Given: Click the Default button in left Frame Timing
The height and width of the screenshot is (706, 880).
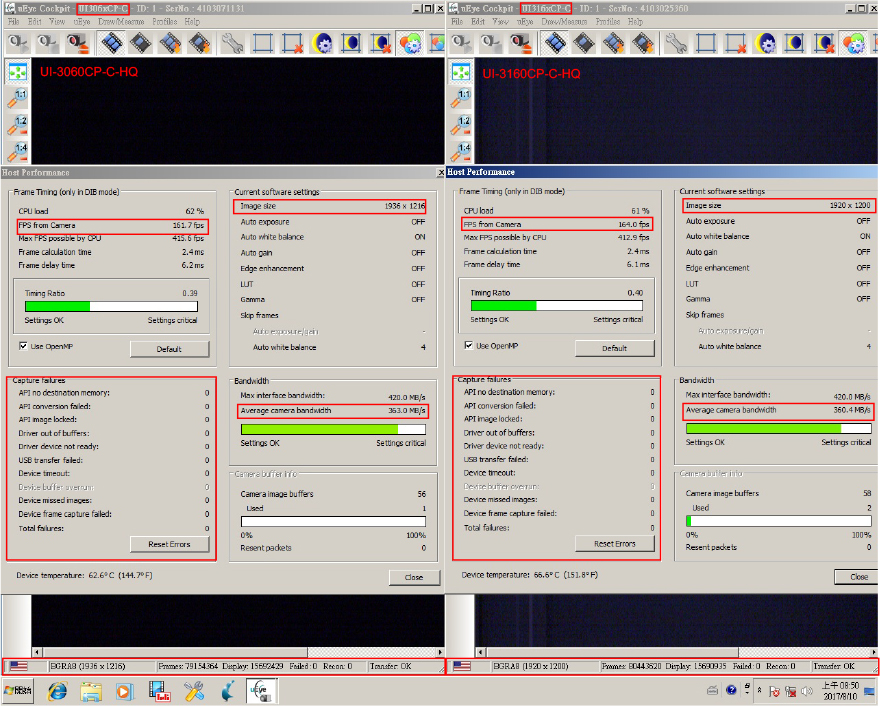Looking at the screenshot, I should click(x=169, y=349).
